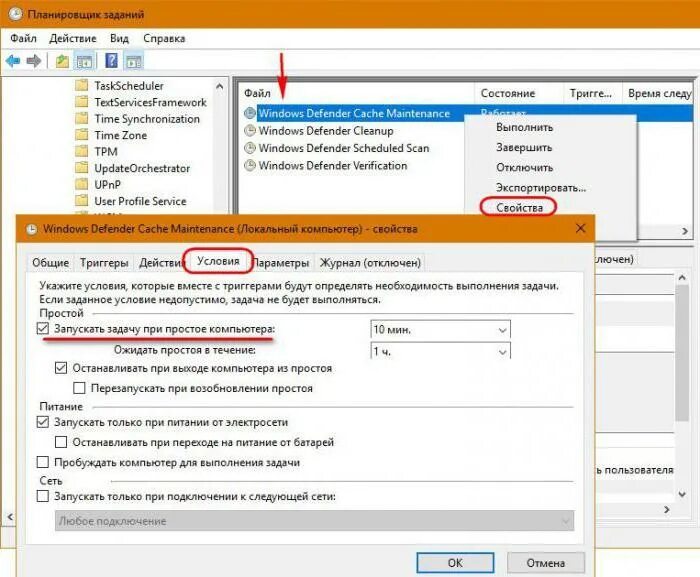Screen dimensions: 700x577
Task: Open the Вид menu
Action: coord(119,38)
